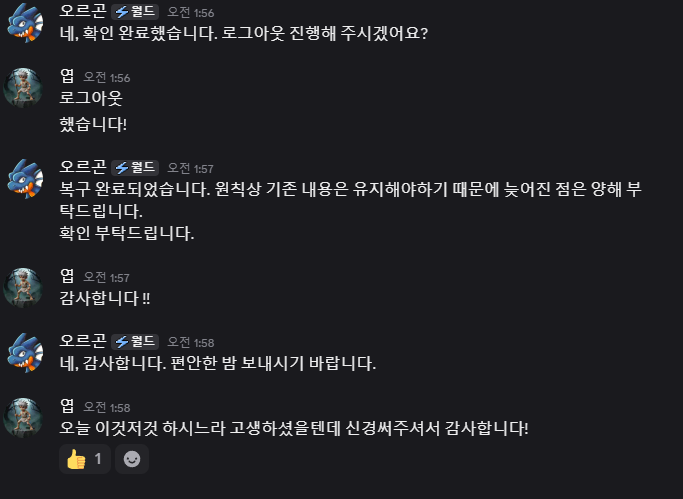The height and width of the screenshot is (499, 683).
Task: Select 엽's avatar beside the 감사합니다 !! message
Action: (x=24, y=286)
